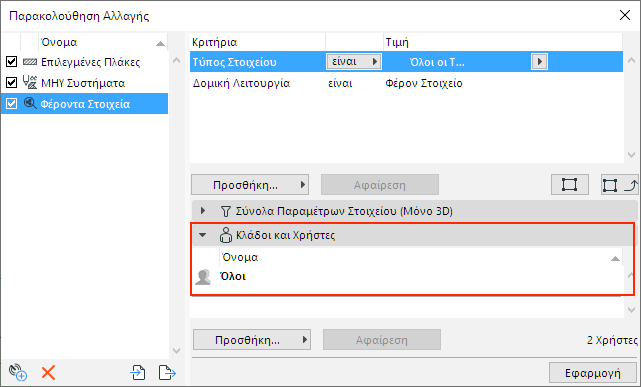Select the Φέροντα Στοιχεία list item

click(x=85, y=103)
